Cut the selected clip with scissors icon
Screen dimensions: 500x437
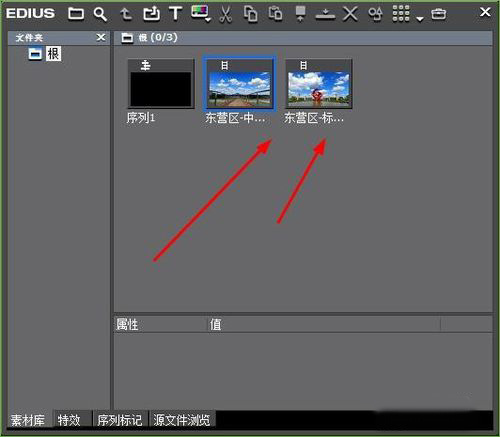pyautogui.click(x=226, y=15)
